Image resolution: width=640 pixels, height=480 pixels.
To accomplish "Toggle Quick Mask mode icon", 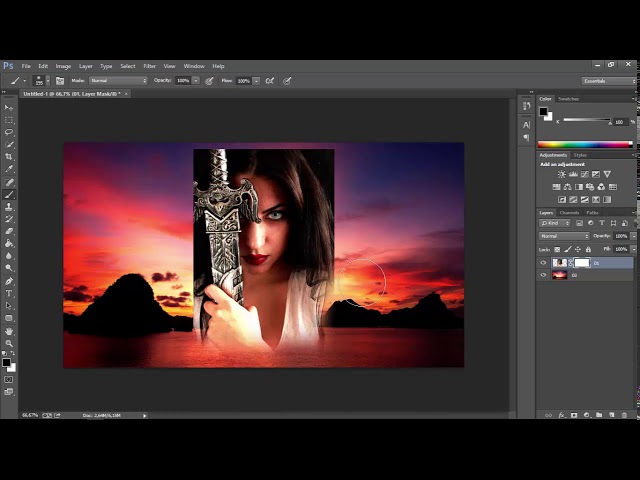I will point(9,380).
